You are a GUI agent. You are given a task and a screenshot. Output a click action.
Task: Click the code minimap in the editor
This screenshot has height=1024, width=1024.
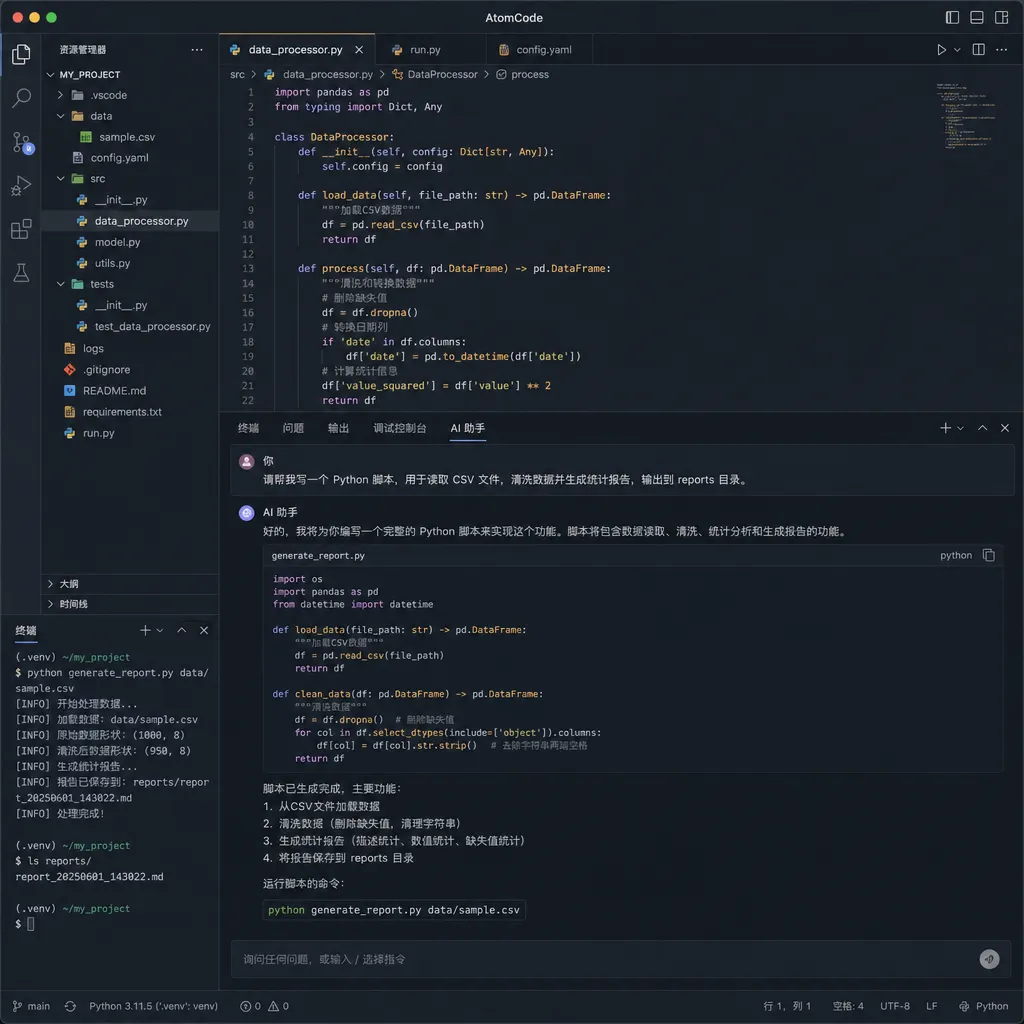pos(965,116)
